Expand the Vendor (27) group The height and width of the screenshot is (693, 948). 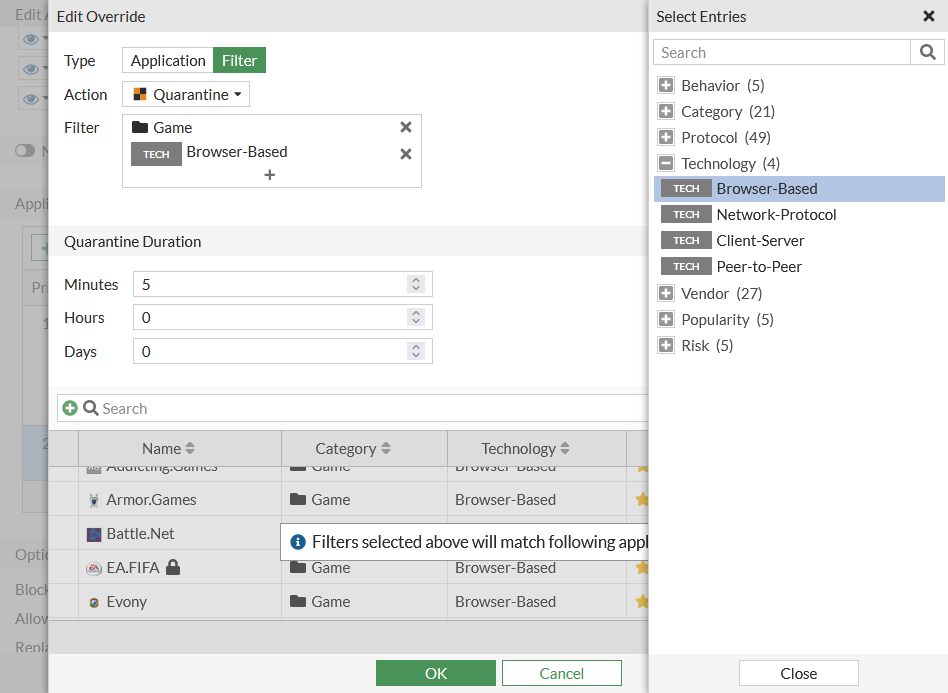[666, 292]
